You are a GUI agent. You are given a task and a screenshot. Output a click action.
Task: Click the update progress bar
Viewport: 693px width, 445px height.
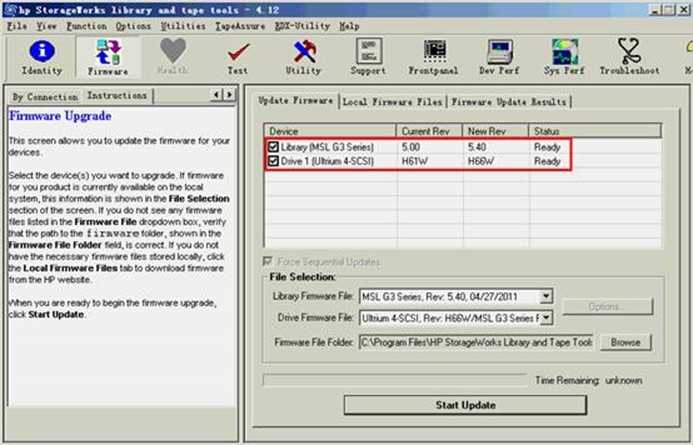point(395,380)
